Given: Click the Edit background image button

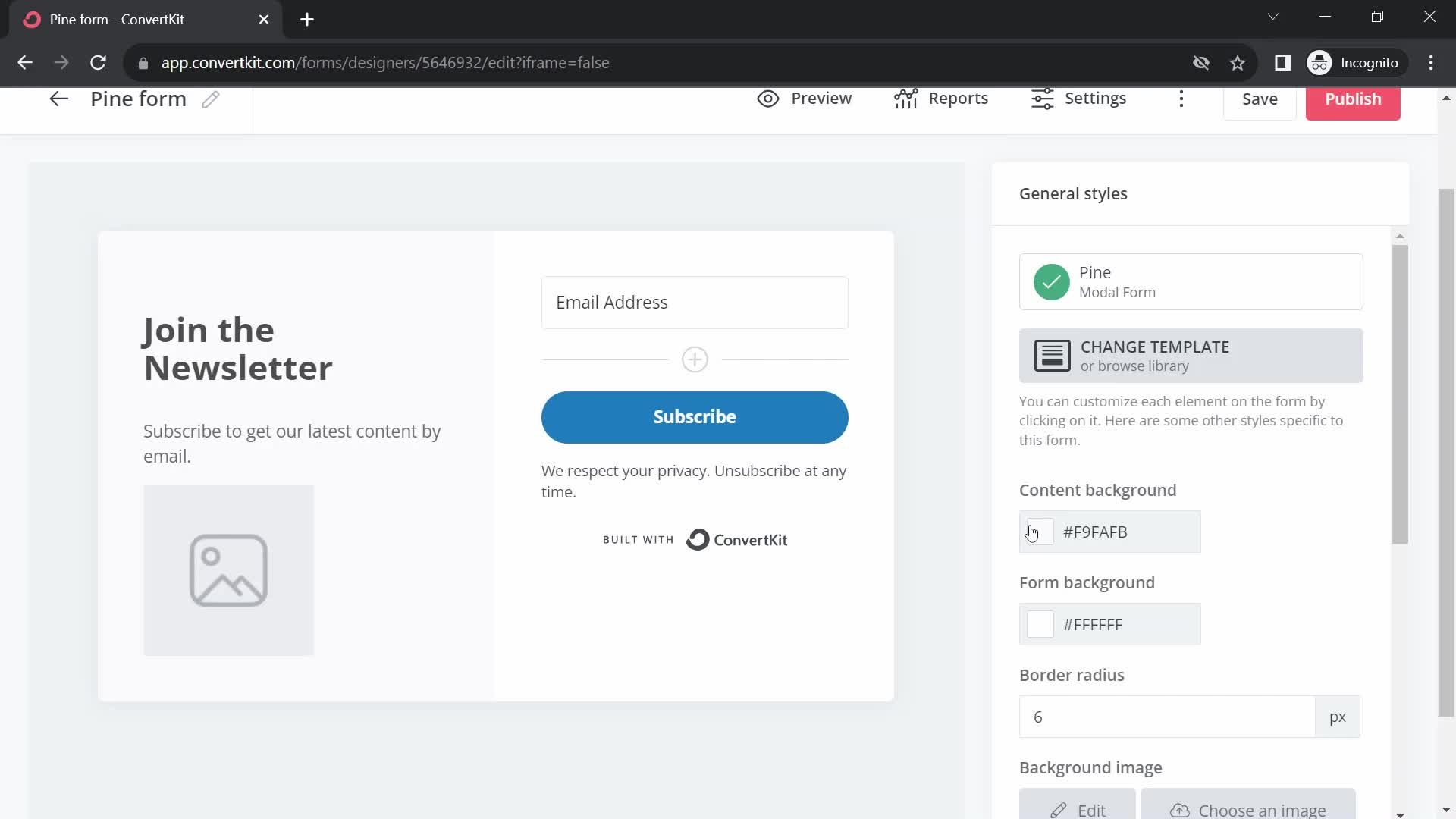Looking at the screenshot, I should click(x=1079, y=810).
